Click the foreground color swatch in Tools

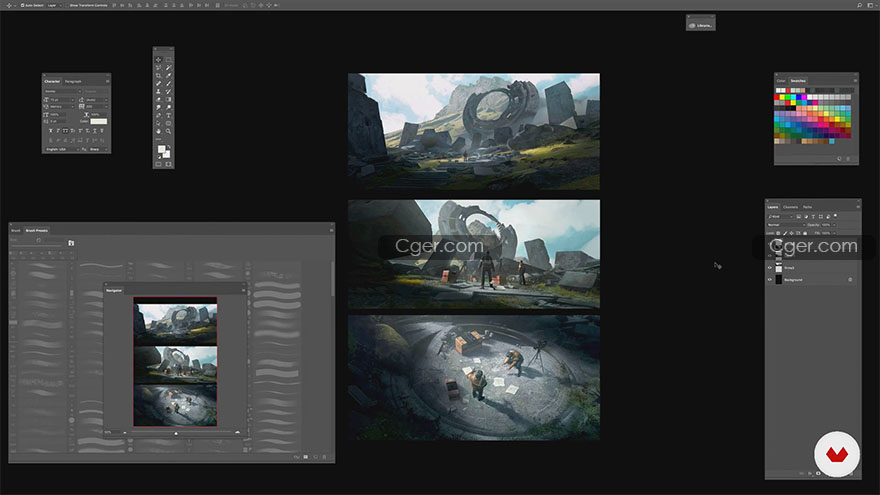161,149
